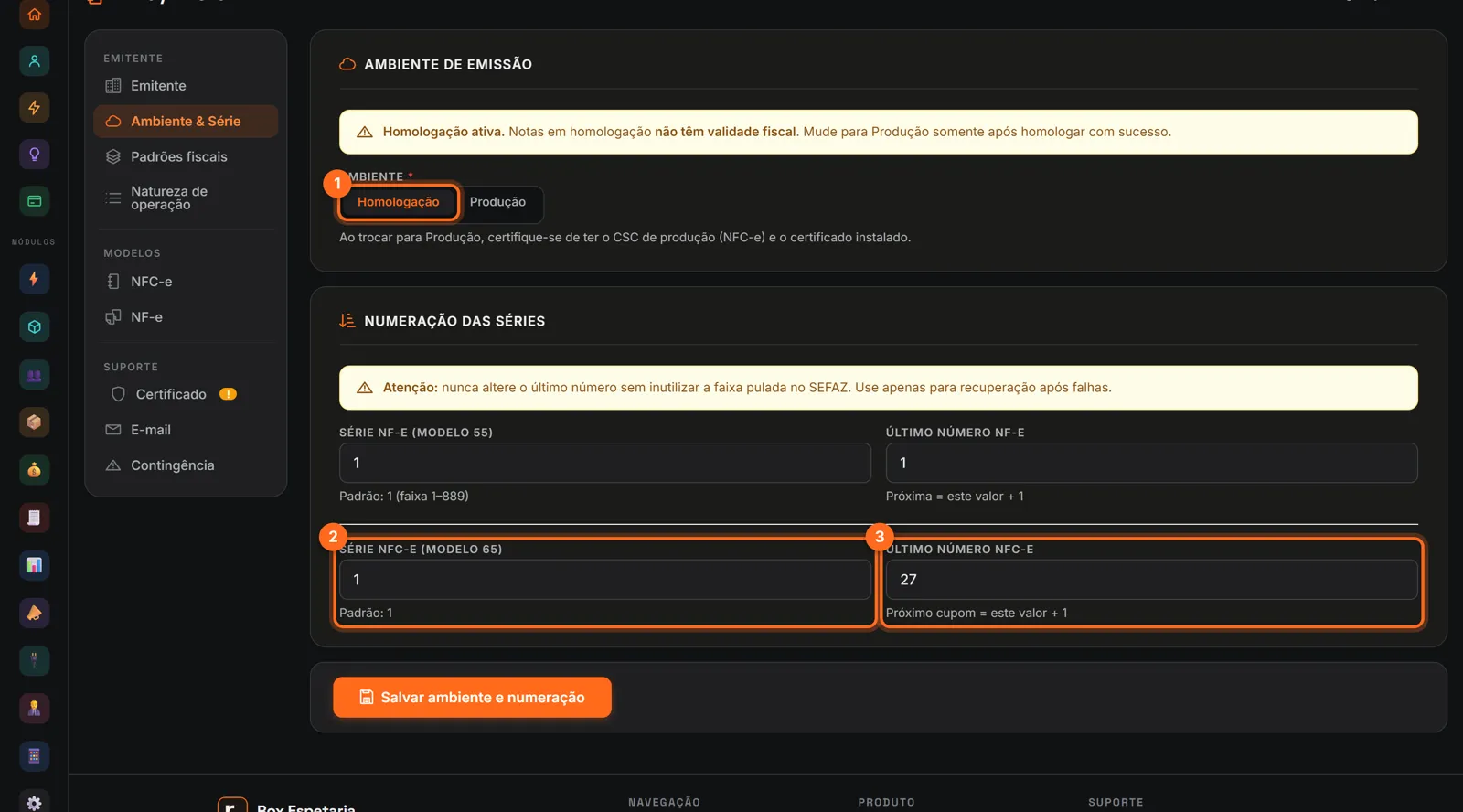Select the Homologação environment option
The height and width of the screenshot is (812, 1463).
click(398, 202)
